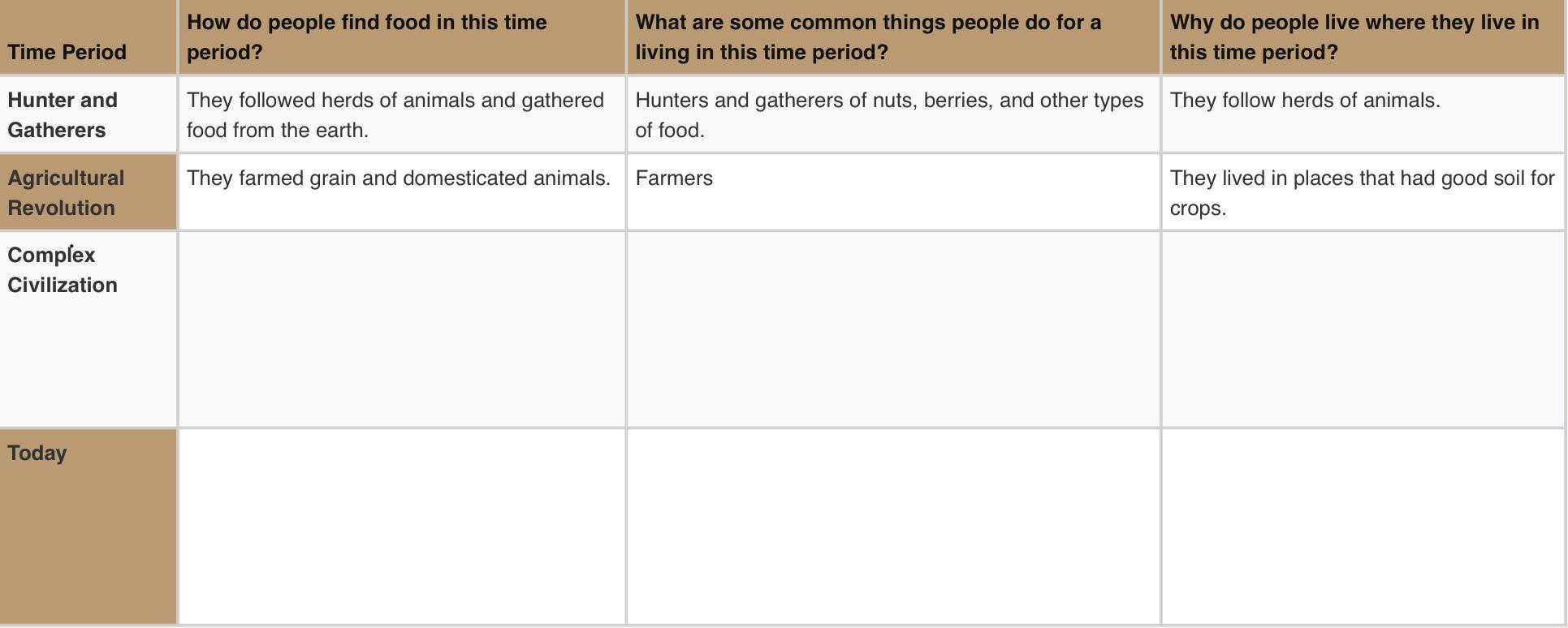Select the 'Today' row label cell
1568x628 pixels.
click(88, 527)
